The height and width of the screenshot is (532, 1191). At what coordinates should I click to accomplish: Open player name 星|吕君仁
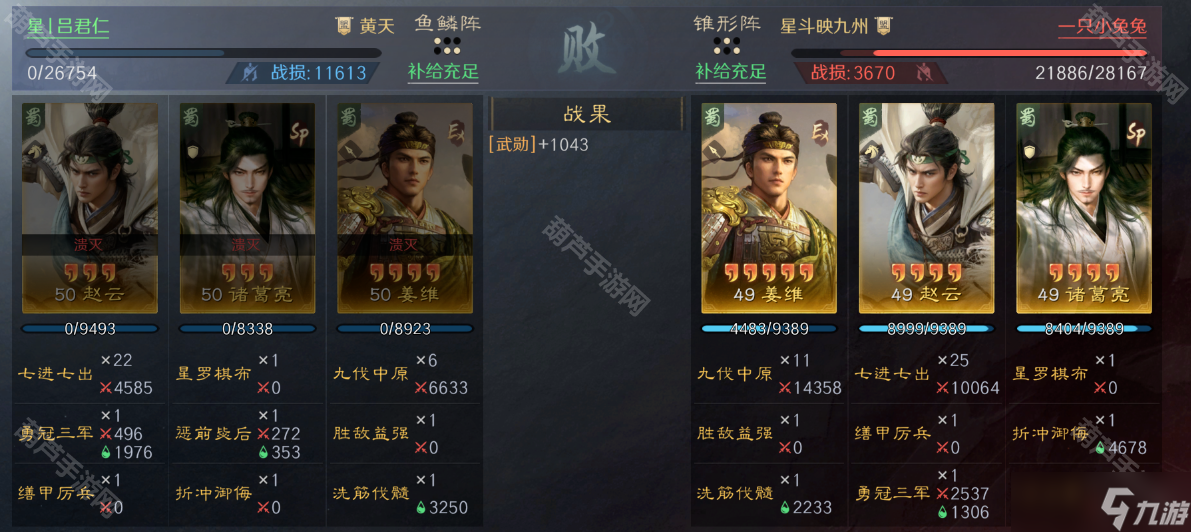coord(68,27)
